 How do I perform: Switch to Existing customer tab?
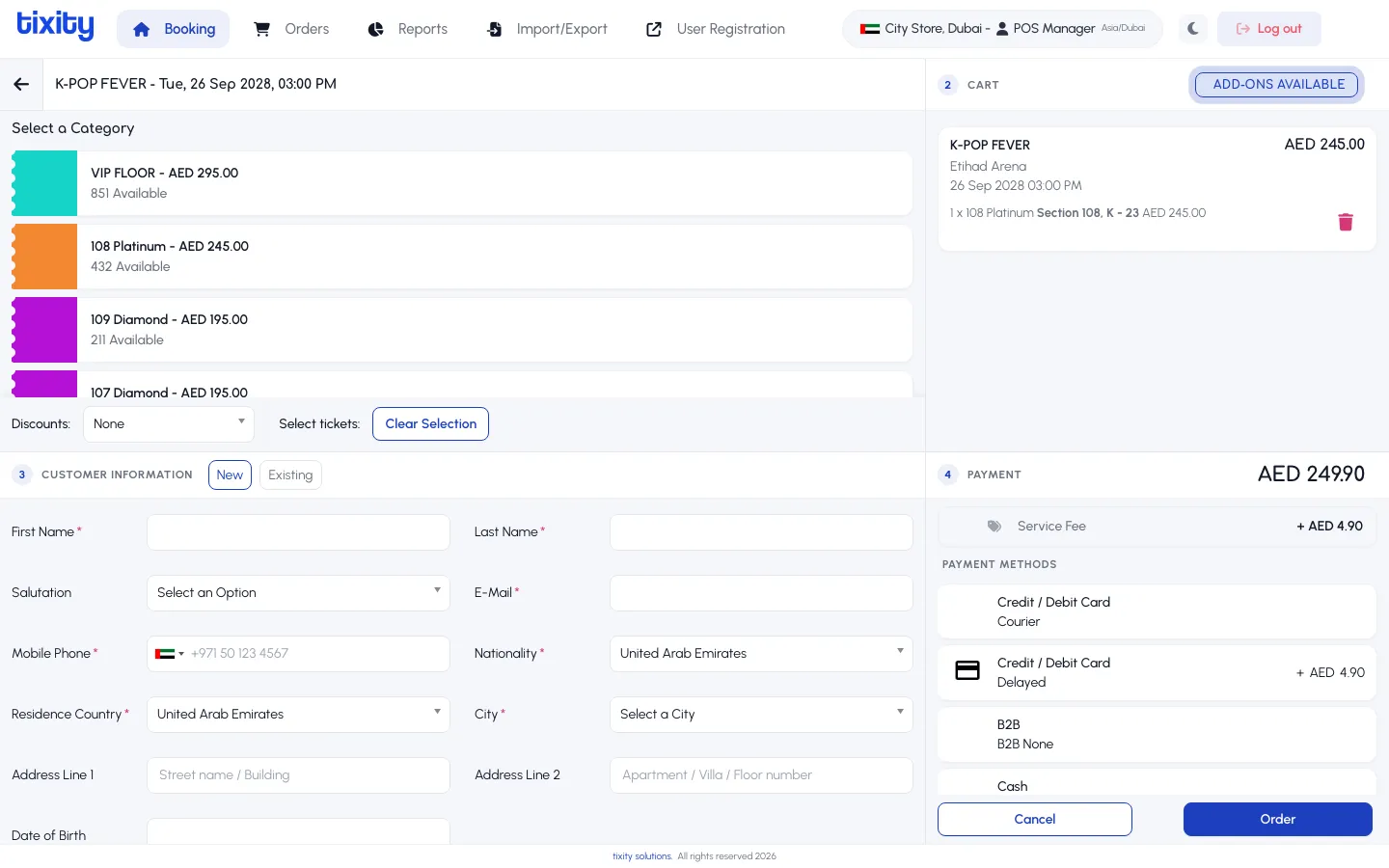click(290, 475)
